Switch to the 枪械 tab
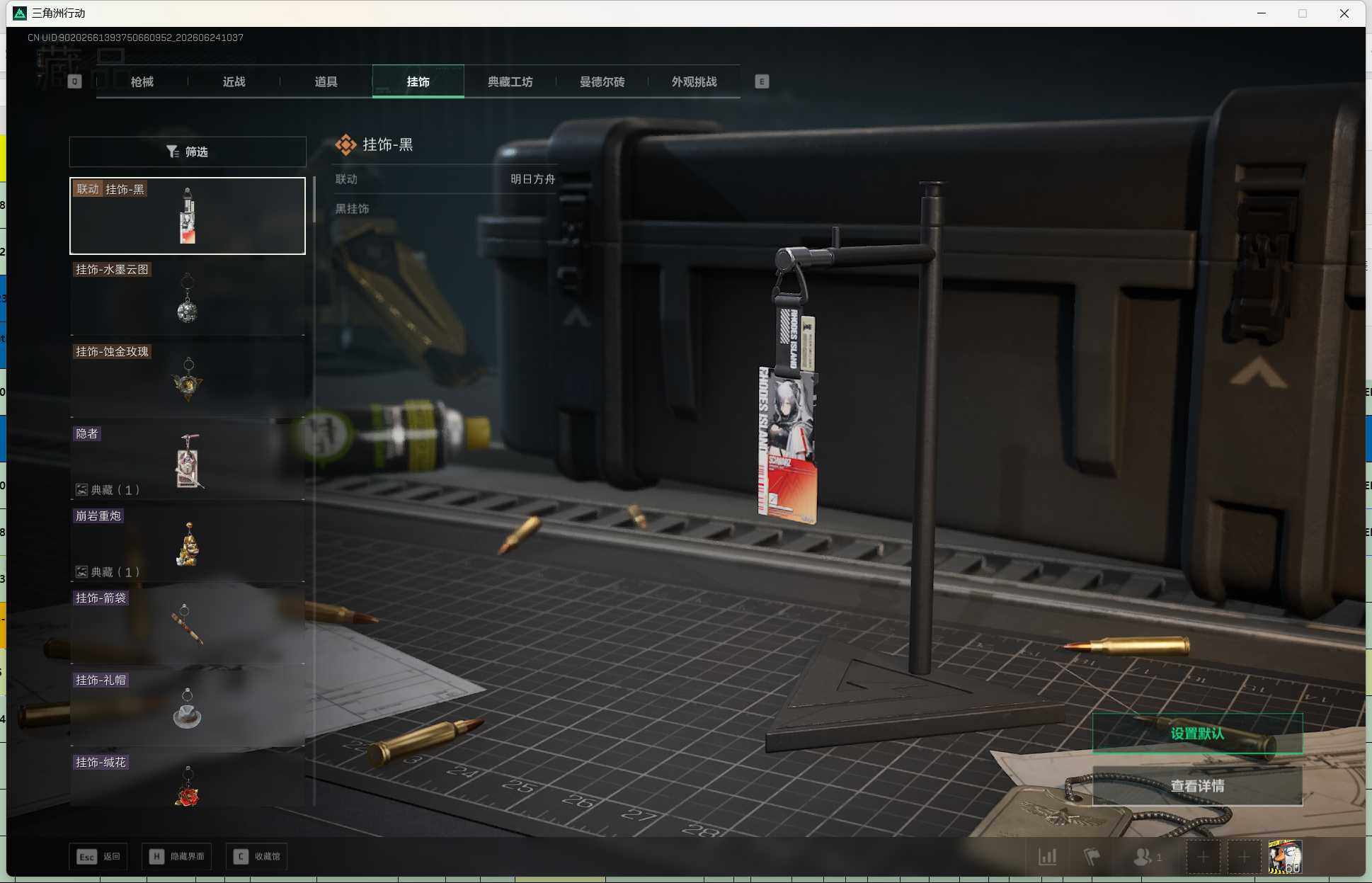This screenshot has height=883, width=1372. click(142, 81)
